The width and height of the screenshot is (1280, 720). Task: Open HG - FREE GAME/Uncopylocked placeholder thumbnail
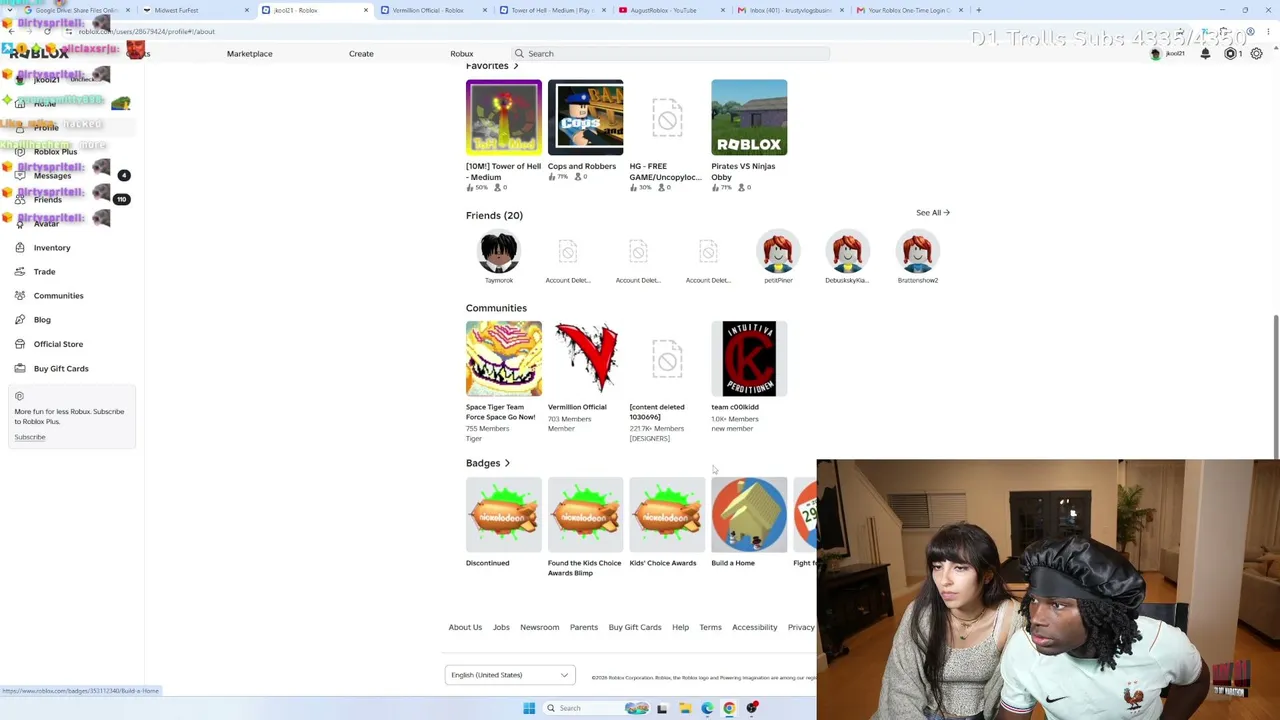coord(667,118)
